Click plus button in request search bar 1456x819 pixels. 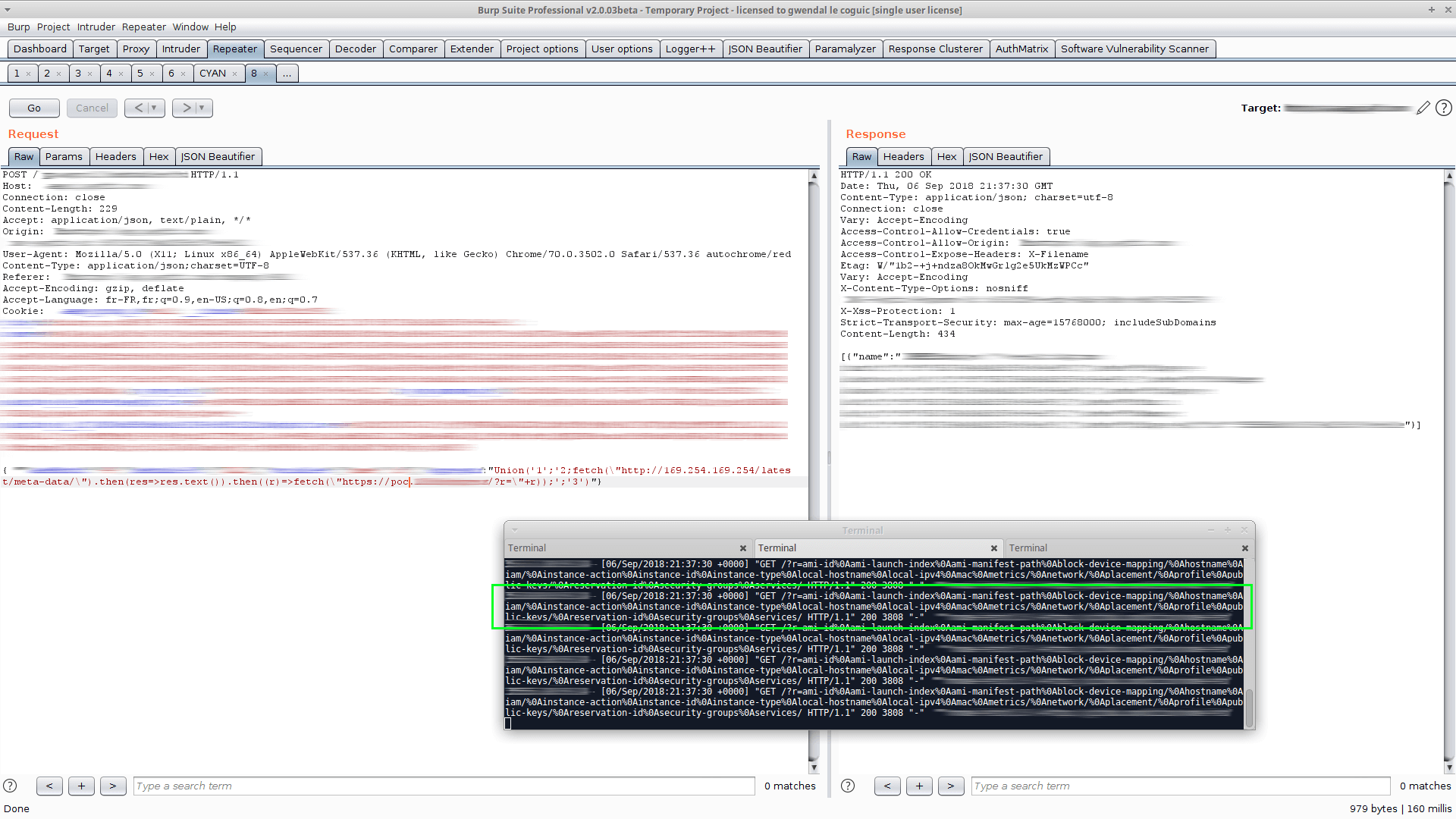81,786
